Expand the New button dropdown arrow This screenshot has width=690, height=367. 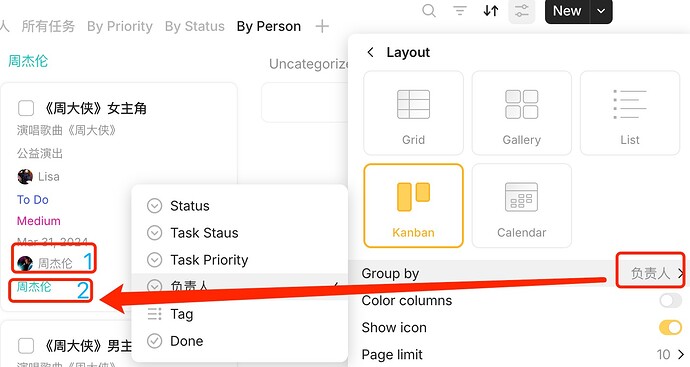[601, 11]
